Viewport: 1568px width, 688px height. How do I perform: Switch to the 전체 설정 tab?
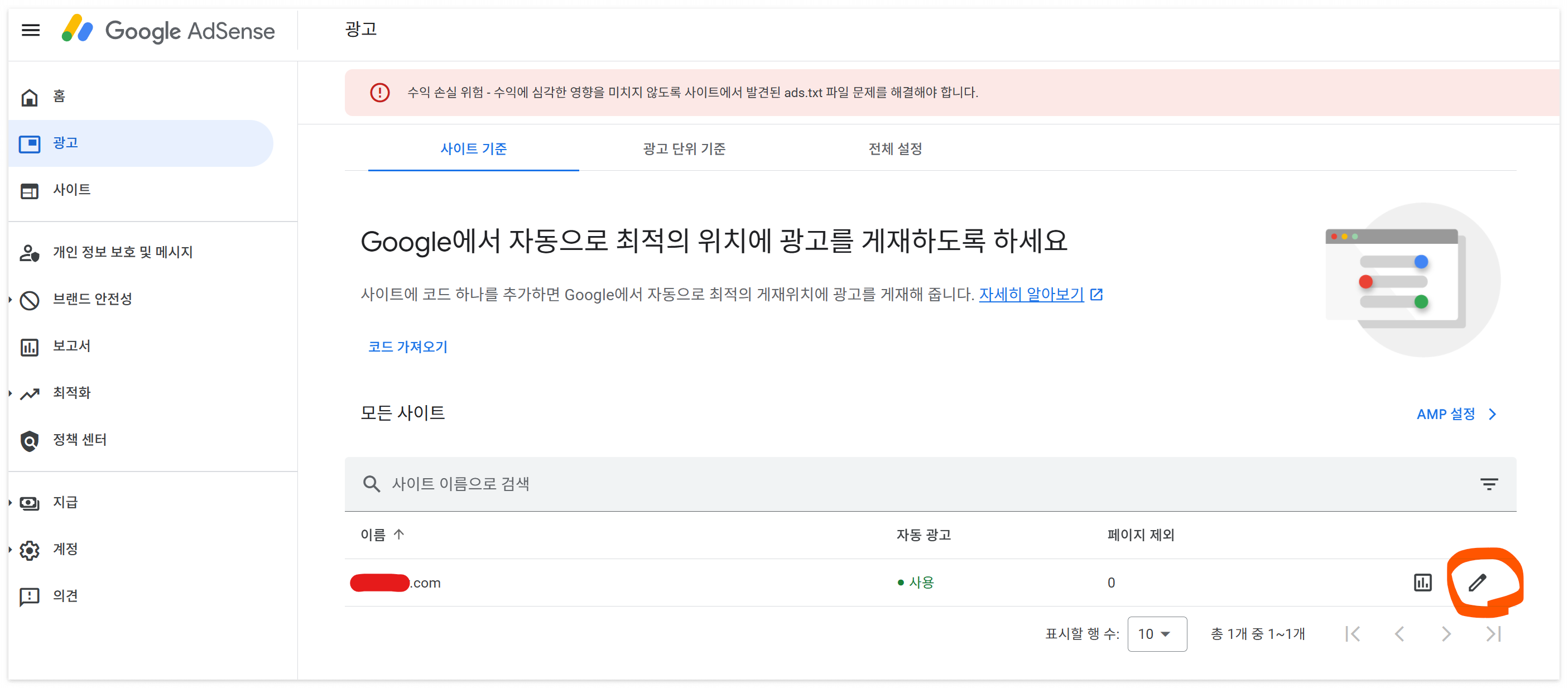(895, 149)
